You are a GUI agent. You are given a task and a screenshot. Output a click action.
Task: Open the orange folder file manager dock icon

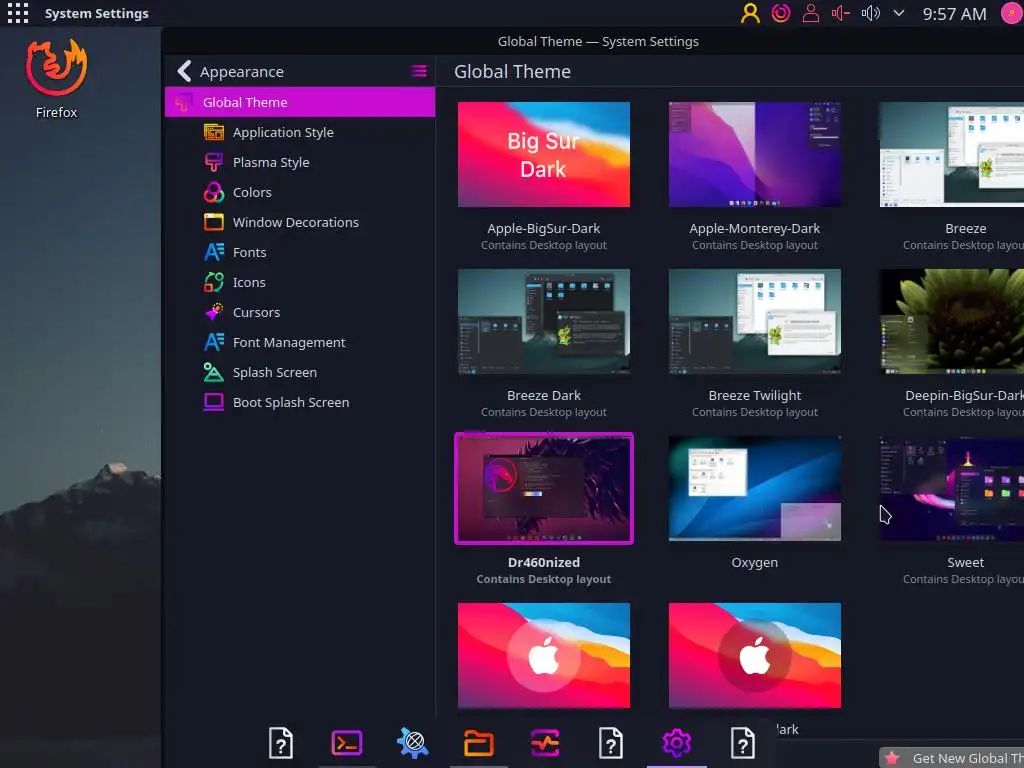tap(479, 743)
